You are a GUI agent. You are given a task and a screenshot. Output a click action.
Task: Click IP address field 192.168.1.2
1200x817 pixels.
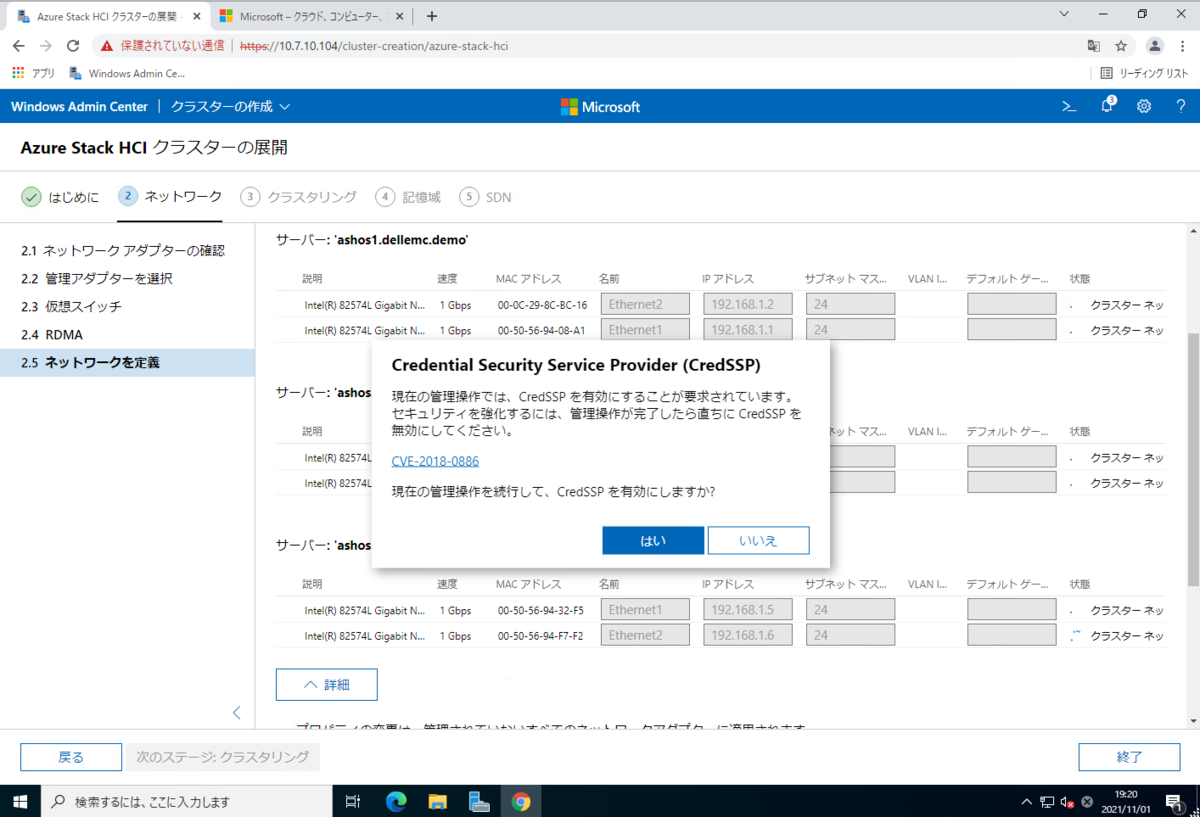click(x=748, y=304)
